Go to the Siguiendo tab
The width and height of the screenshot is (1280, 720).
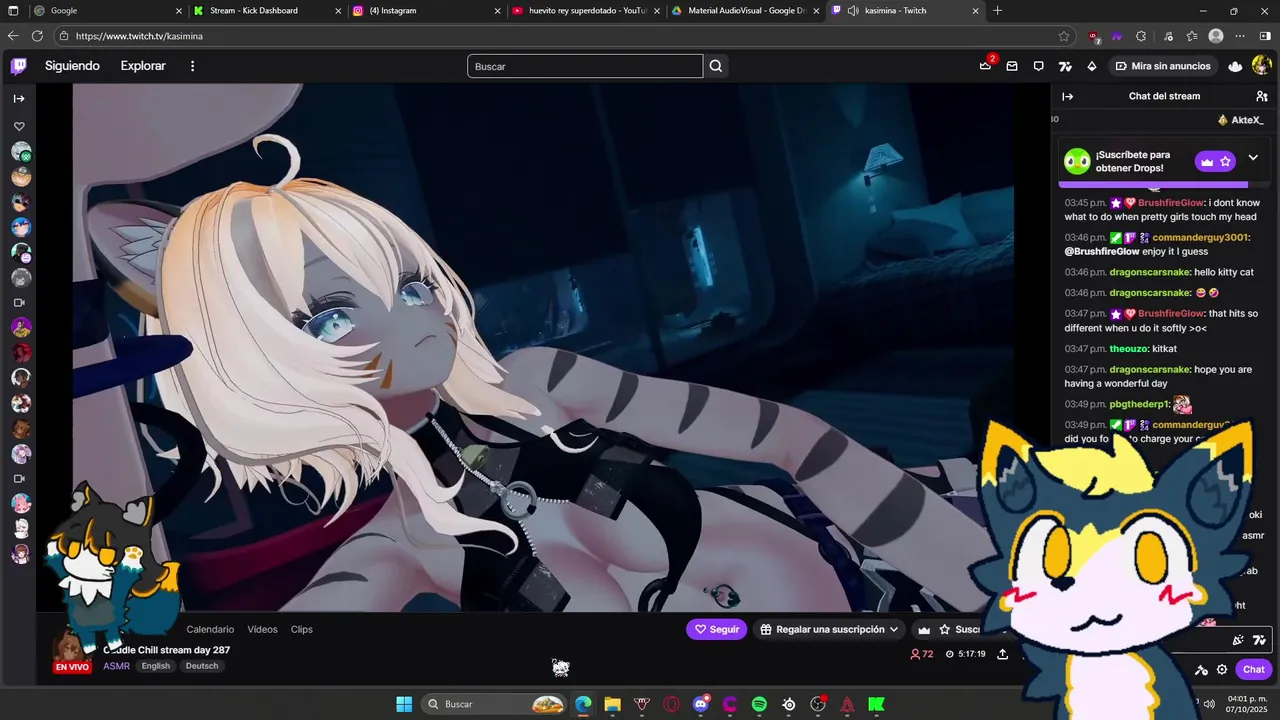[72, 66]
